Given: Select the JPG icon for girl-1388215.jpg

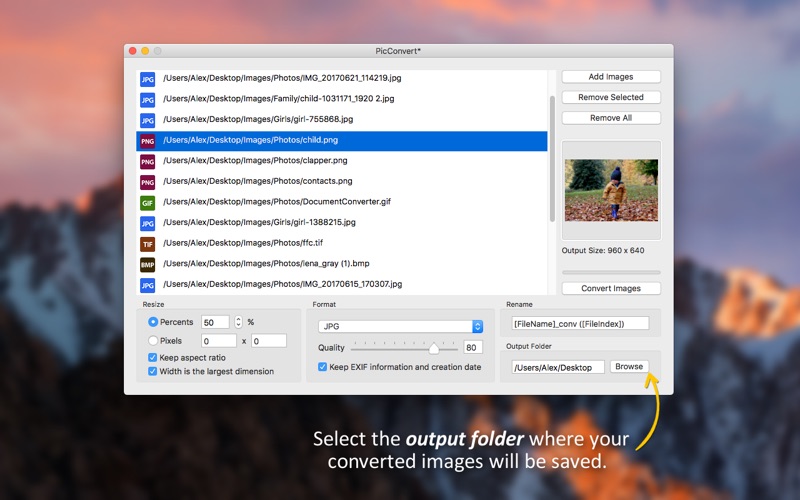Looking at the screenshot, I should tap(147, 223).
